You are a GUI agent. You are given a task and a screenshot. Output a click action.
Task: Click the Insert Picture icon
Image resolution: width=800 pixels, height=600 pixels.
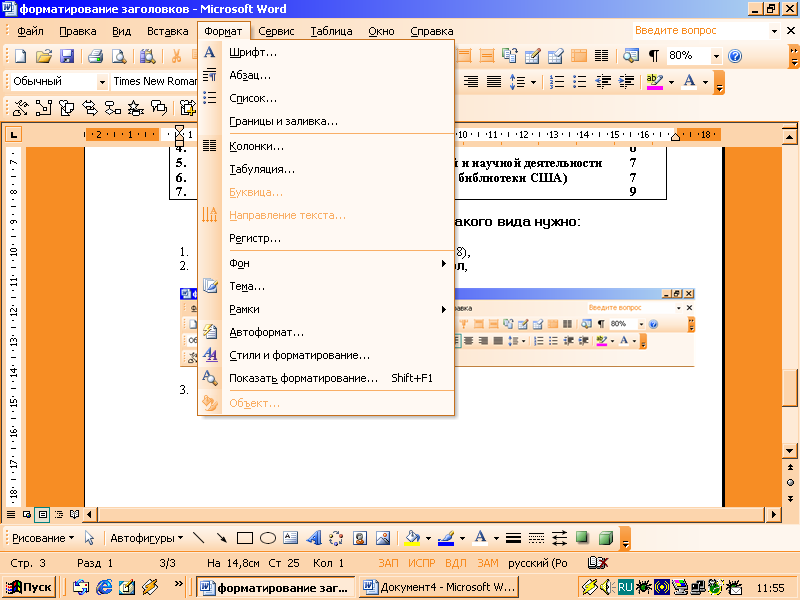[x=383, y=538]
